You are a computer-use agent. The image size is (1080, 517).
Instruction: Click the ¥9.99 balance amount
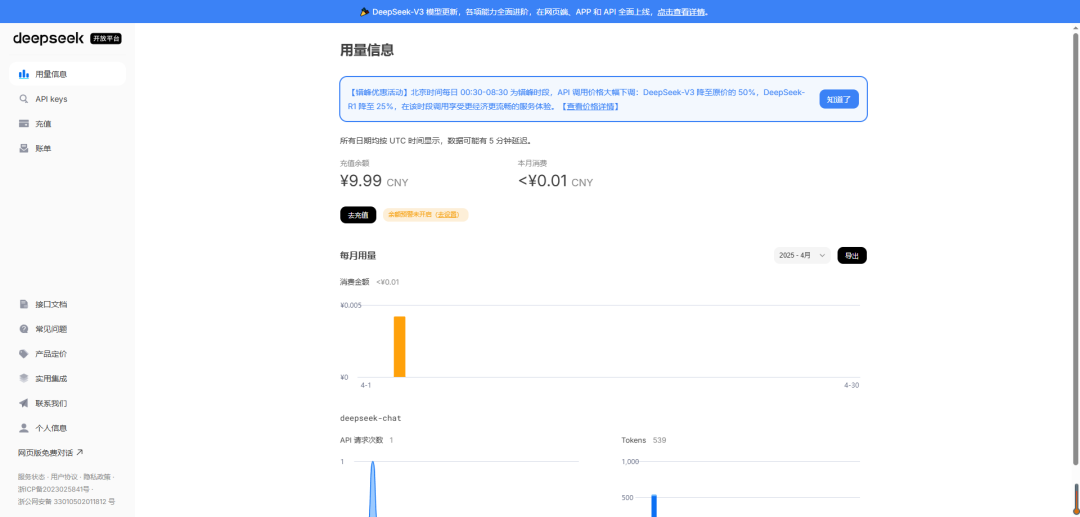point(360,181)
